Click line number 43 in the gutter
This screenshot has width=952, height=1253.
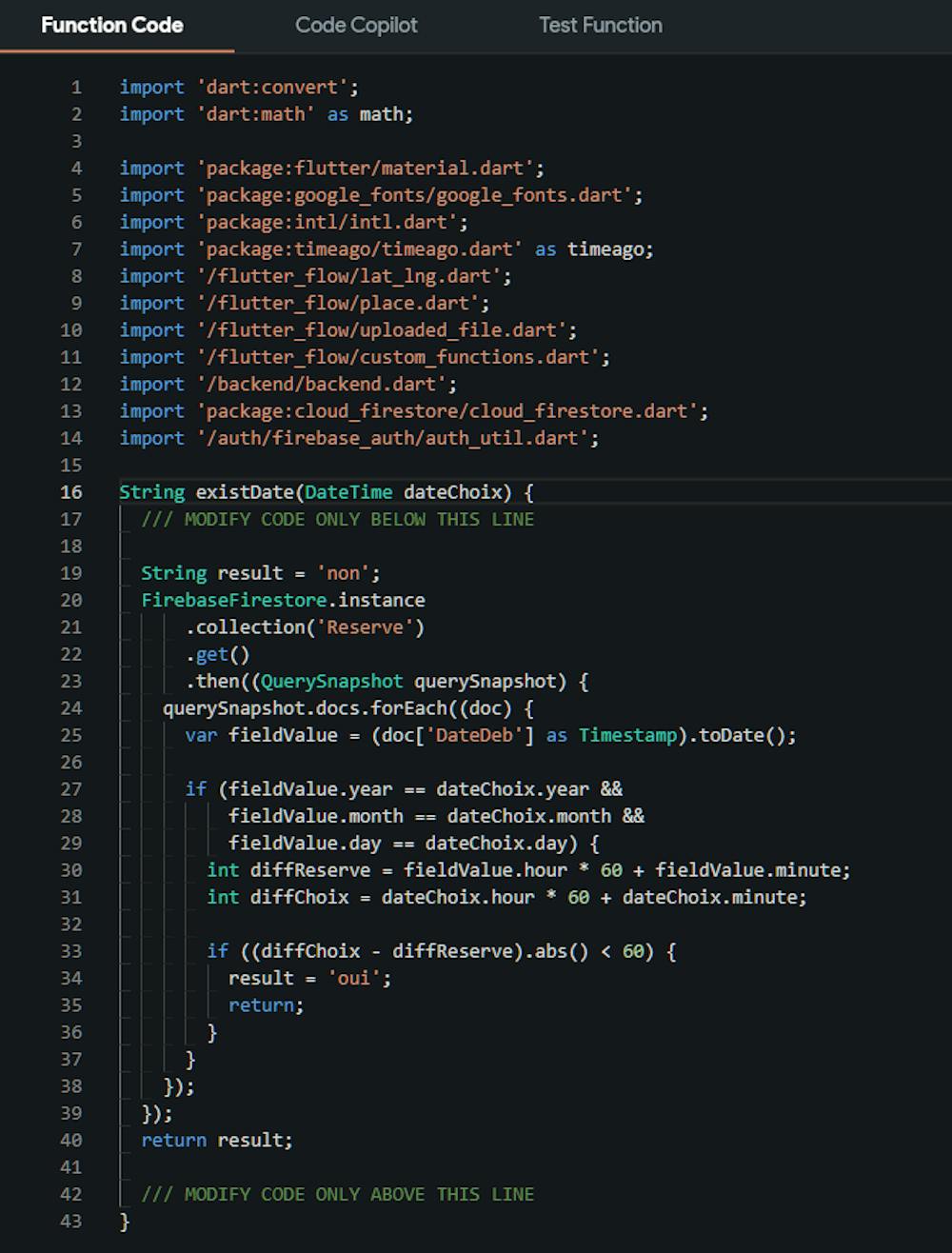click(71, 1221)
